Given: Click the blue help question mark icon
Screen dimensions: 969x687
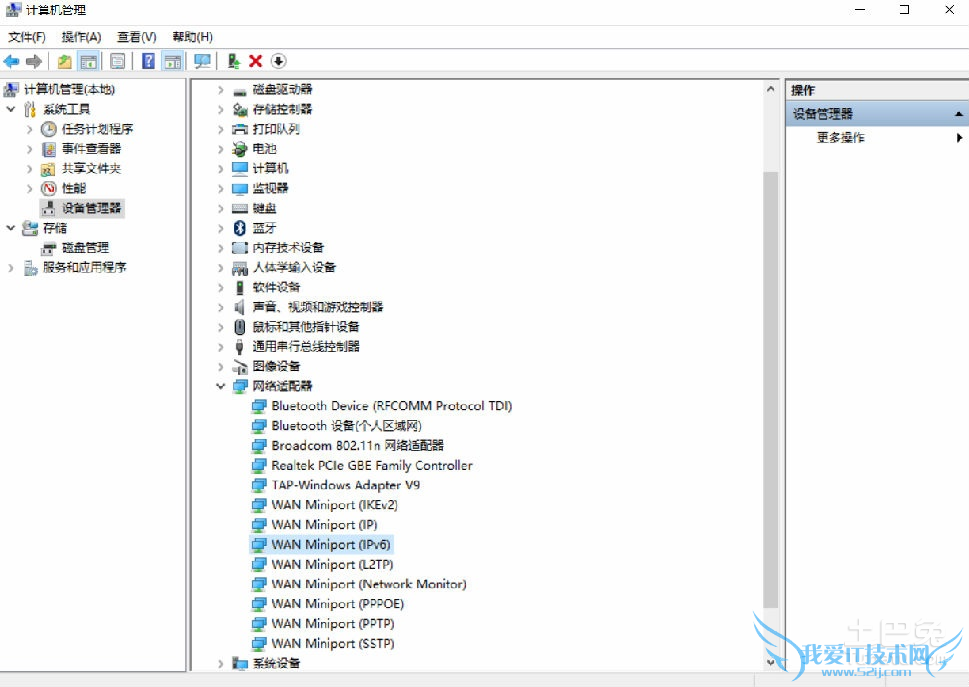Looking at the screenshot, I should 148,61.
